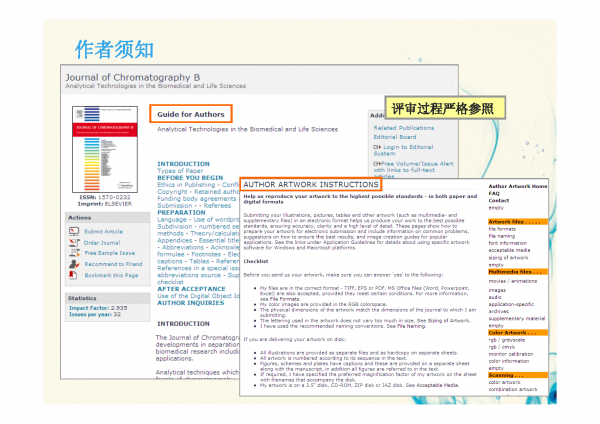Click the ISSN: 1570-0232 text

tap(104, 197)
